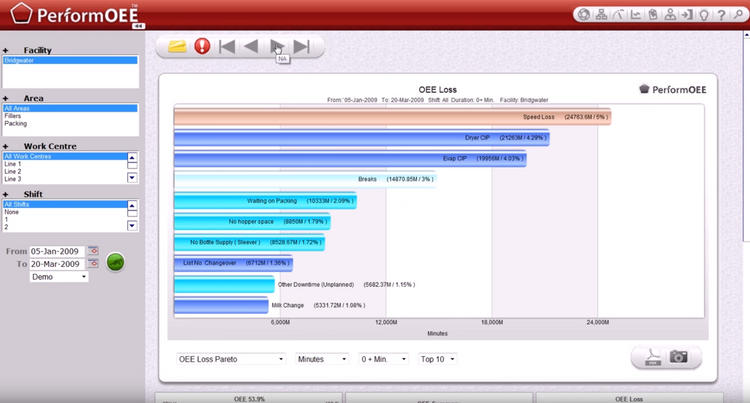Open the hierarchy tree icon
750x403 pixels.
(x=601, y=14)
